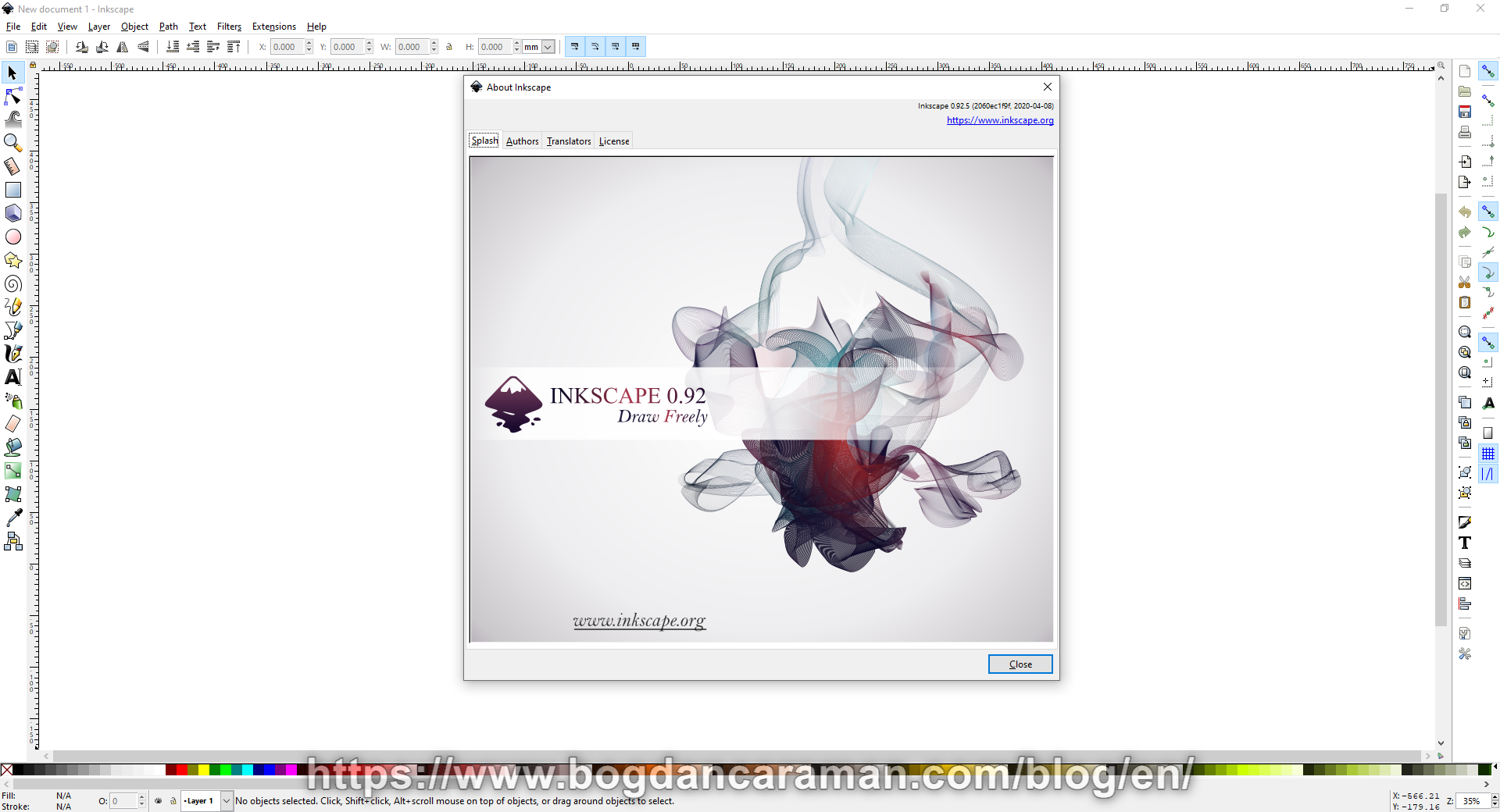Image resolution: width=1500 pixels, height=812 pixels.
Task: Select the Paint Bucket fill tool
Action: click(x=12, y=447)
